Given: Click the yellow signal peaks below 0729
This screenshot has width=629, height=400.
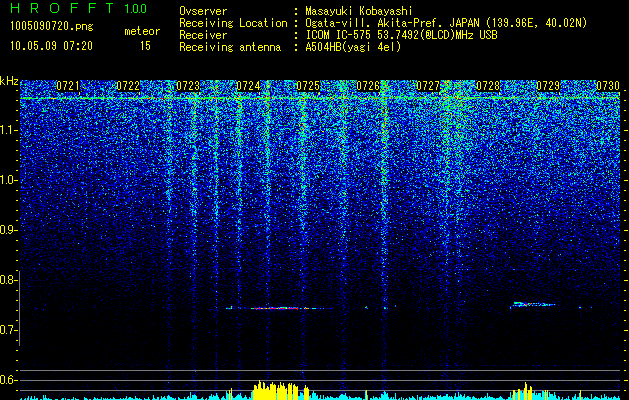Looking at the screenshot, I should pos(523,392).
